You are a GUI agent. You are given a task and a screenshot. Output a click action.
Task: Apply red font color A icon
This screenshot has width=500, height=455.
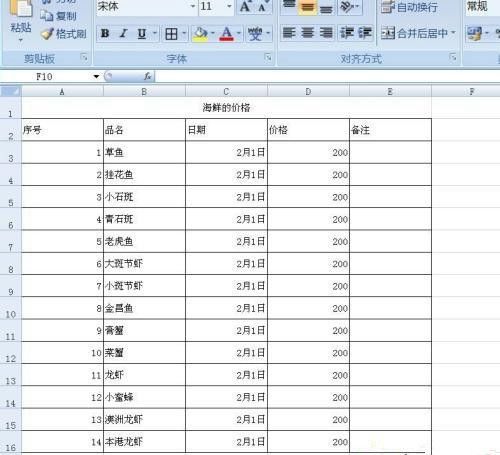226,34
